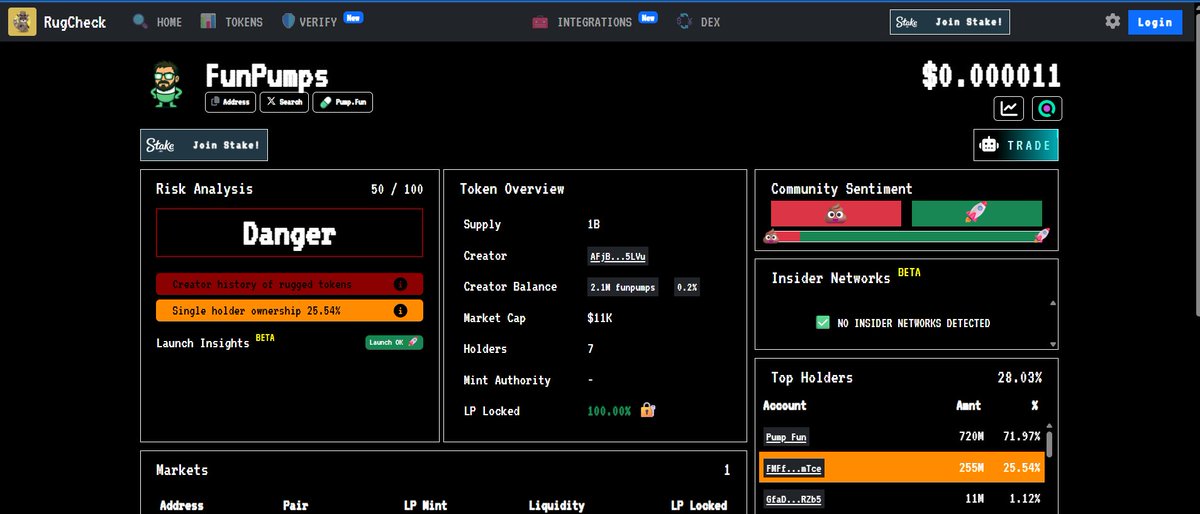Screen dimensions: 1200x514
Task: Click the Risk Analysis 50 / 100 score
Action: point(396,188)
